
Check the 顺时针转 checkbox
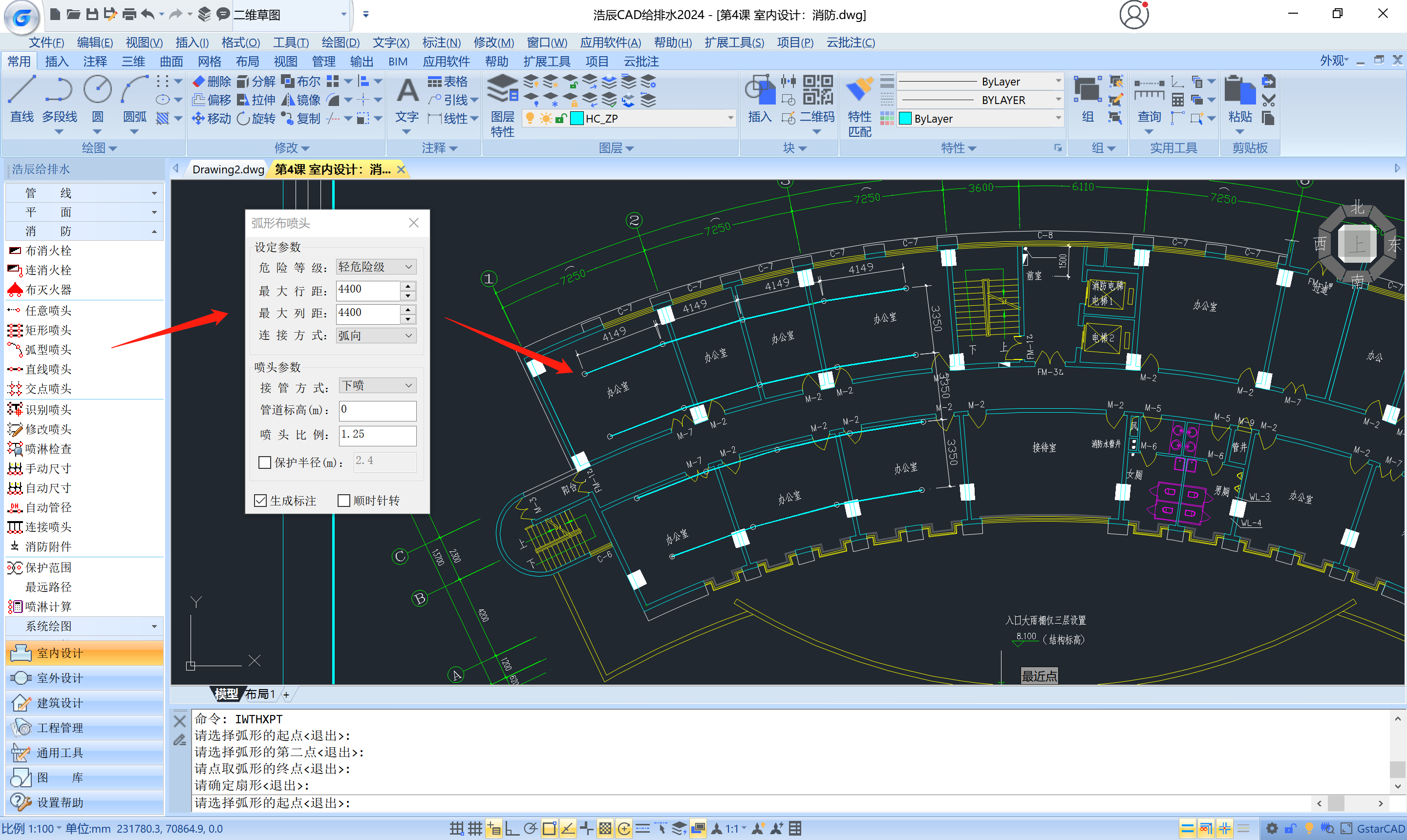343,501
